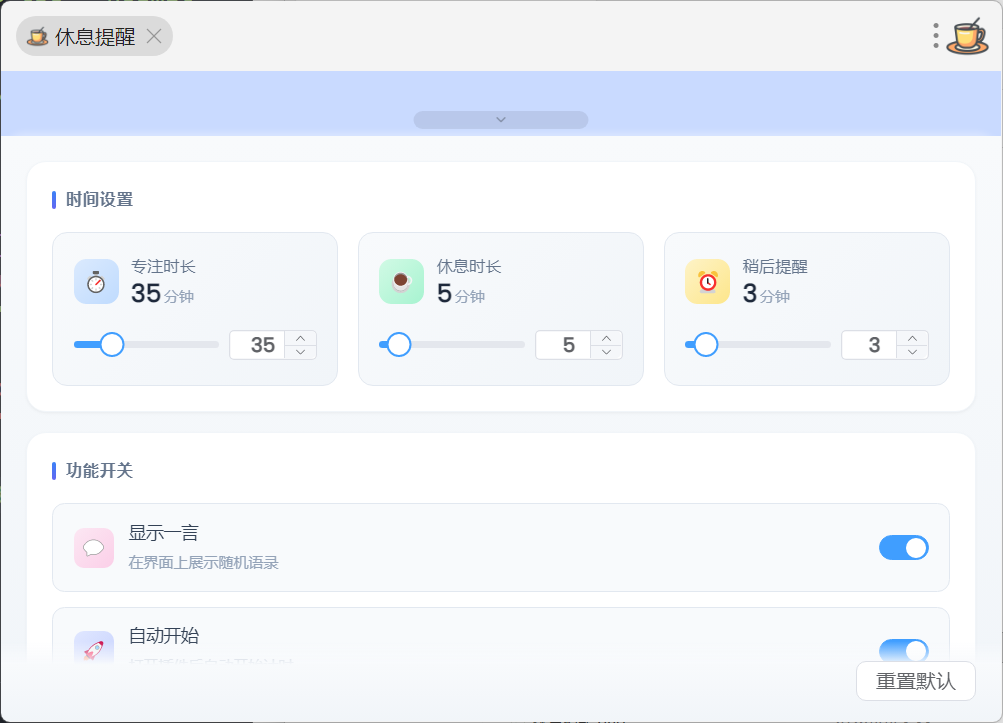Click the 稍后提醒 input field showing 3
The image size is (1003, 723).
click(869, 346)
